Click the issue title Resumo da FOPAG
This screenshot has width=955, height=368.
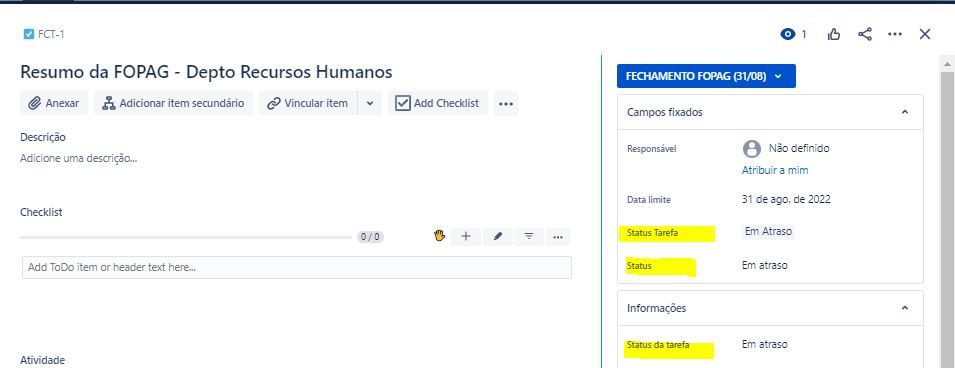coord(206,72)
